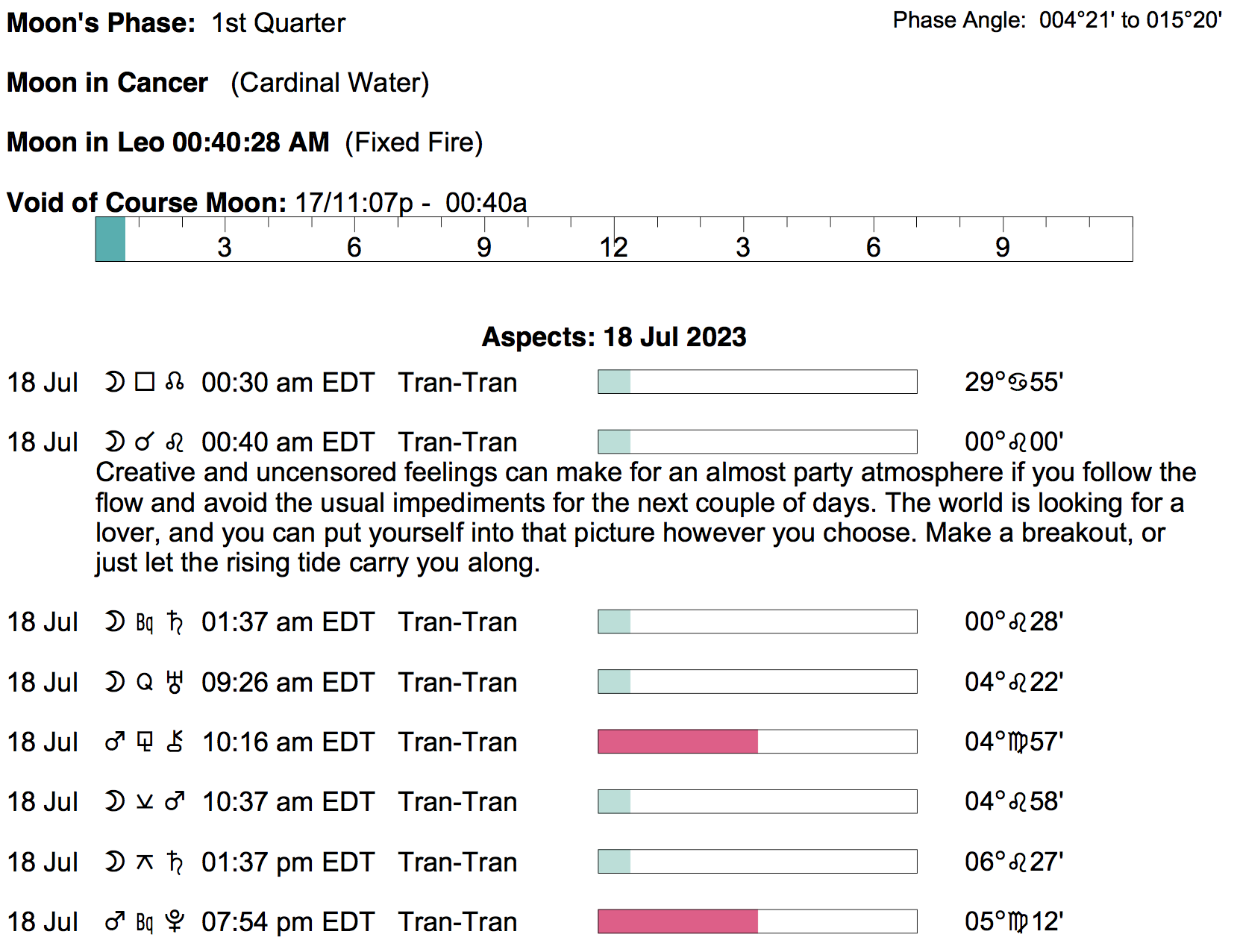Click the Moon semisextile Mars glyphs

144,802
